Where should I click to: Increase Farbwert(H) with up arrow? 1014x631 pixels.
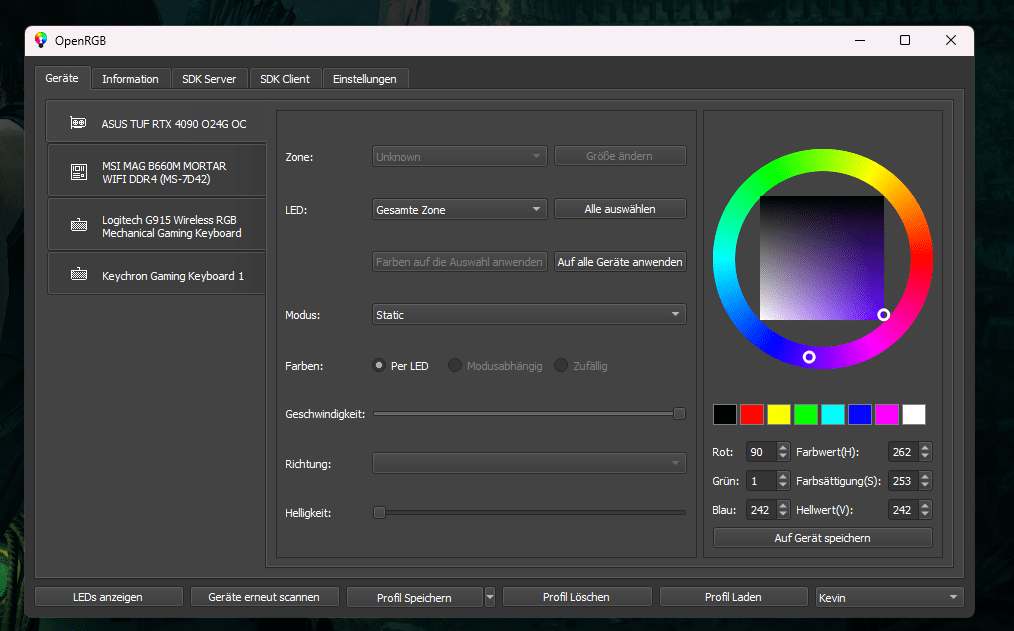pos(925,447)
